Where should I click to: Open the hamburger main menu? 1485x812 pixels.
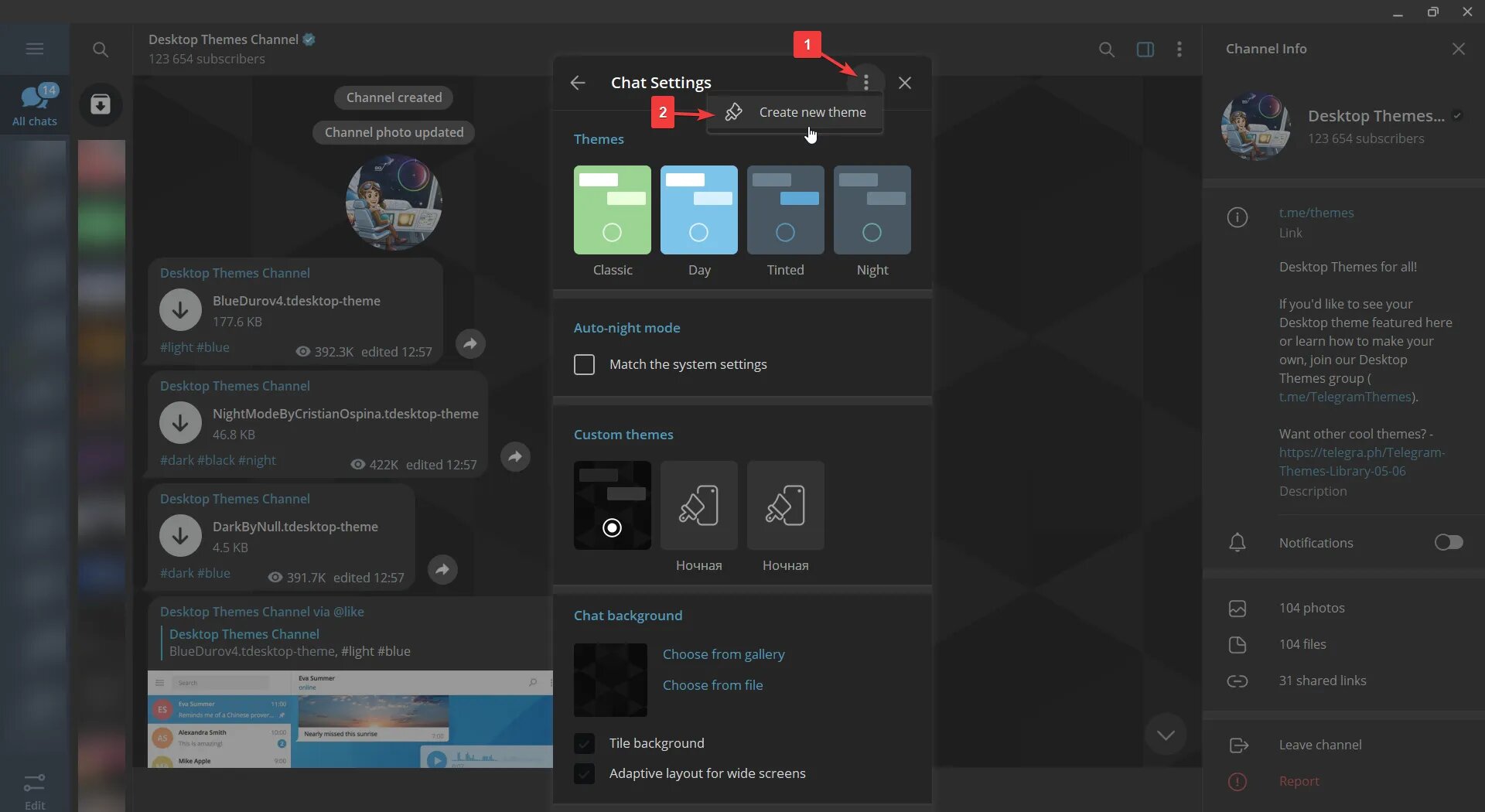[x=34, y=49]
